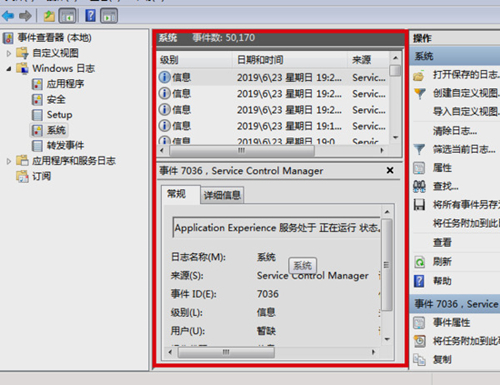This screenshot has width=500, height=385.
Task: Click 将所有事件另存为 action
Action: (x=466, y=204)
